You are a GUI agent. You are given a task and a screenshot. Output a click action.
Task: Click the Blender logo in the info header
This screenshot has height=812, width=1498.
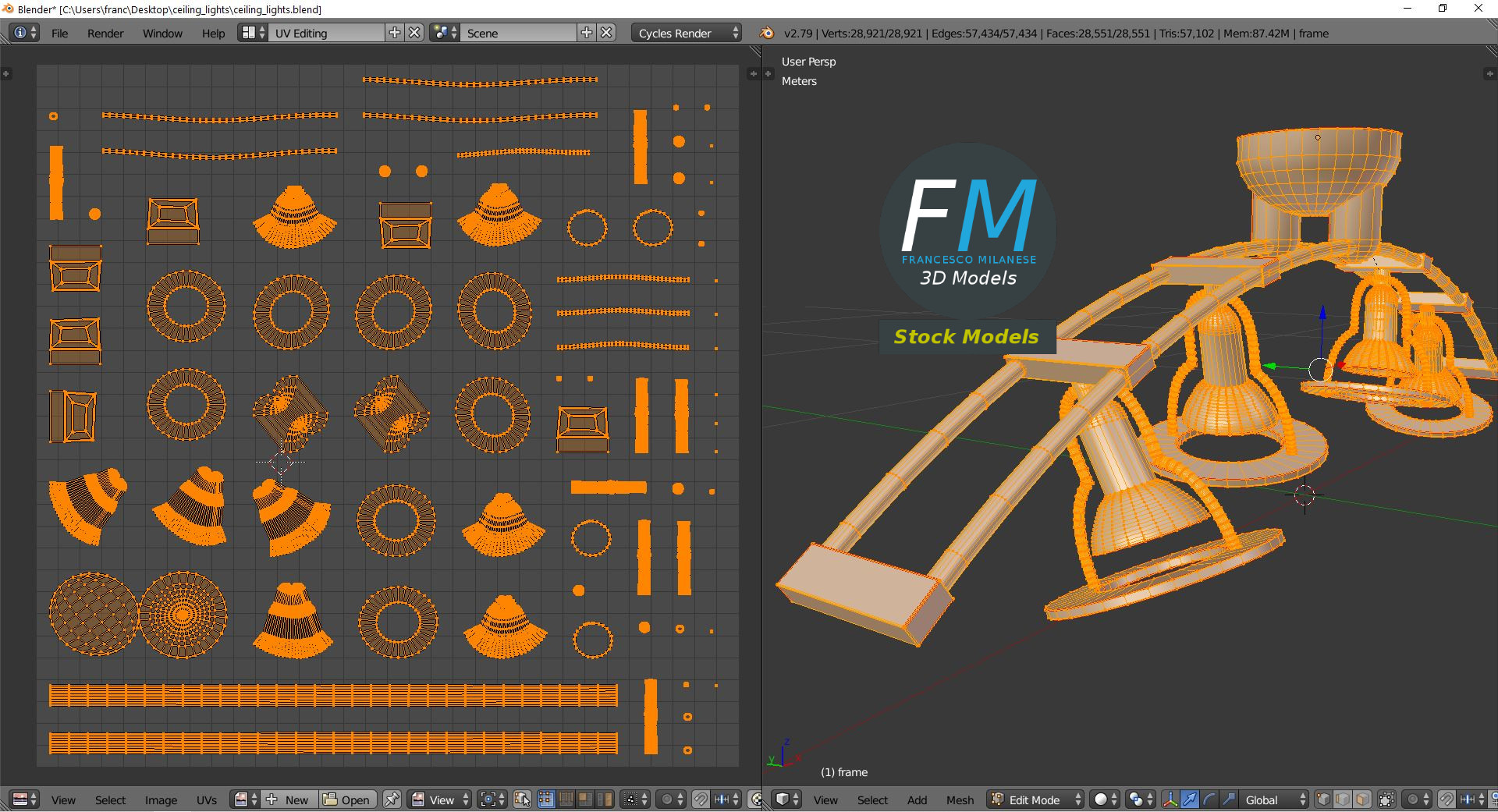tap(767, 33)
